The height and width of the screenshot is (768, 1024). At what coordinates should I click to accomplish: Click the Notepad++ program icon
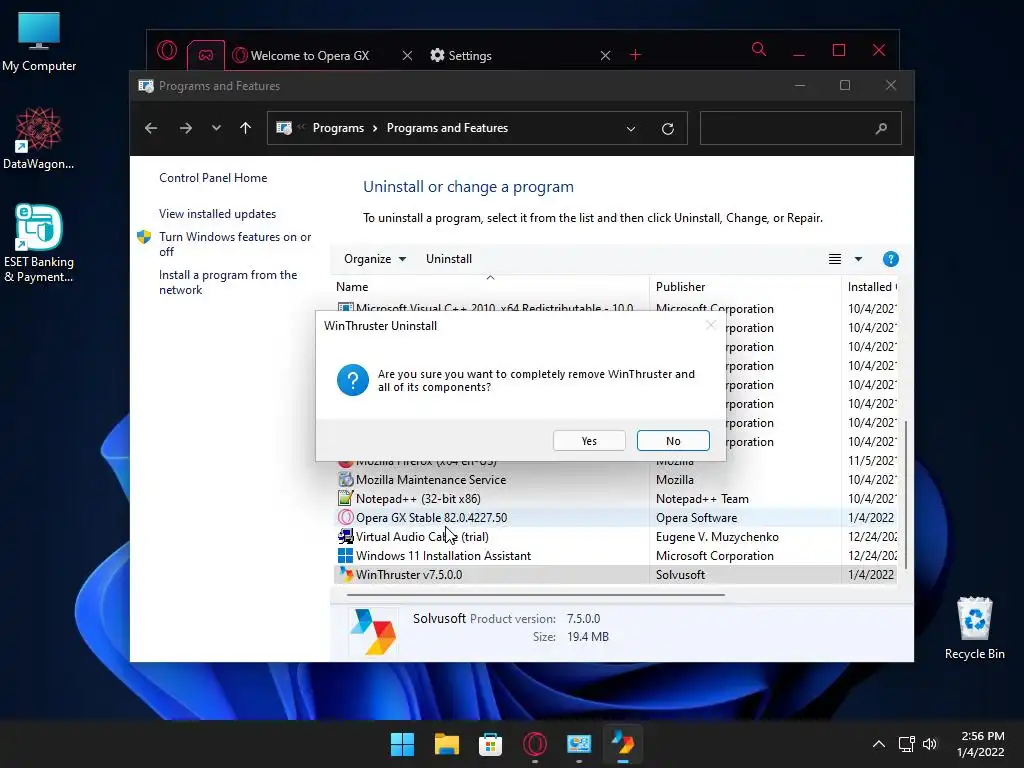[x=345, y=498]
